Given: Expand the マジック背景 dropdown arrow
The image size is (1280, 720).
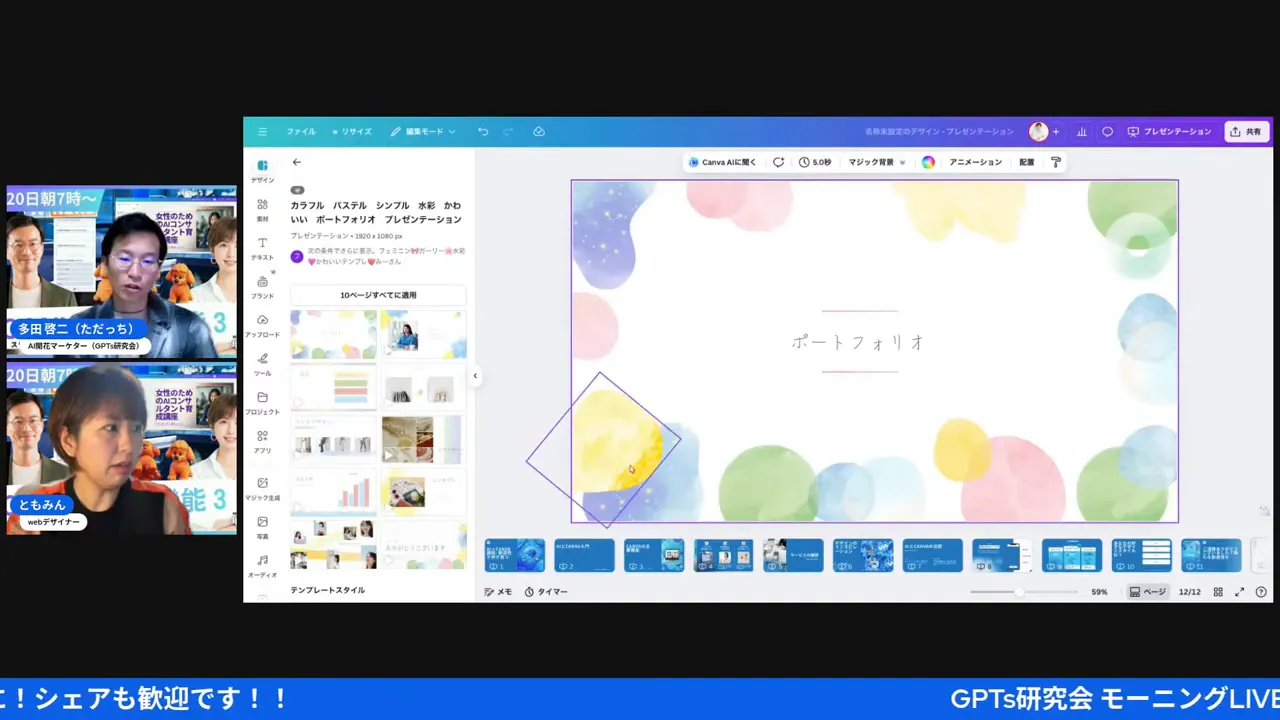Looking at the screenshot, I should click(902, 162).
